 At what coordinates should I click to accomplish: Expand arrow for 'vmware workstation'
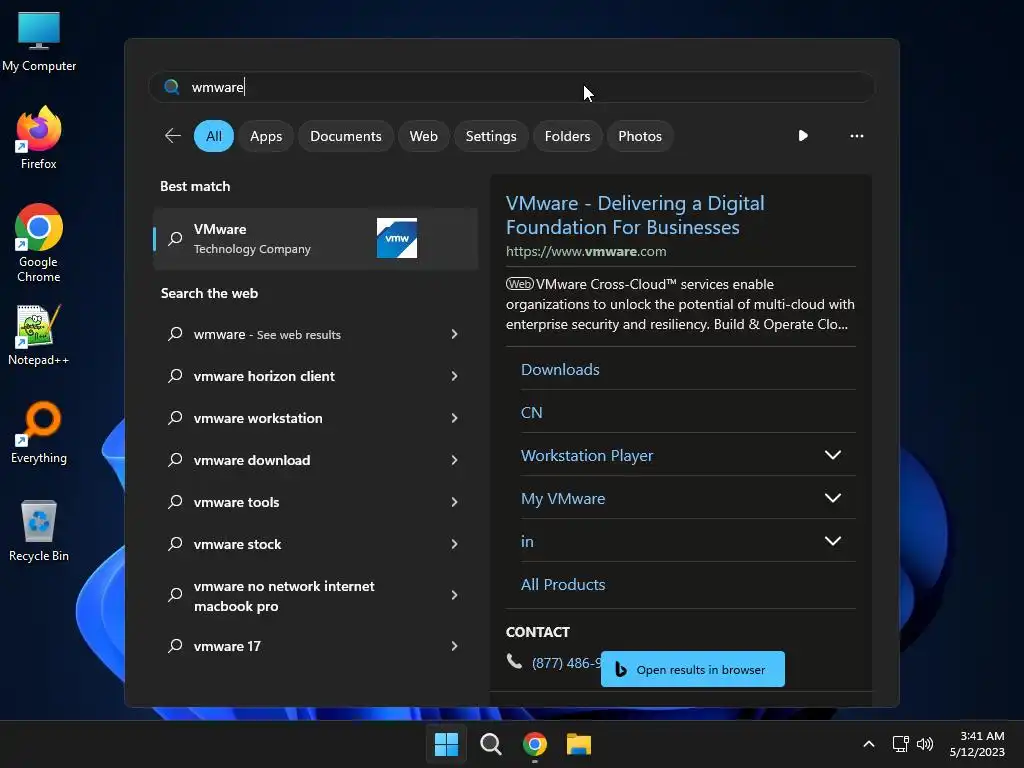point(455,418)
